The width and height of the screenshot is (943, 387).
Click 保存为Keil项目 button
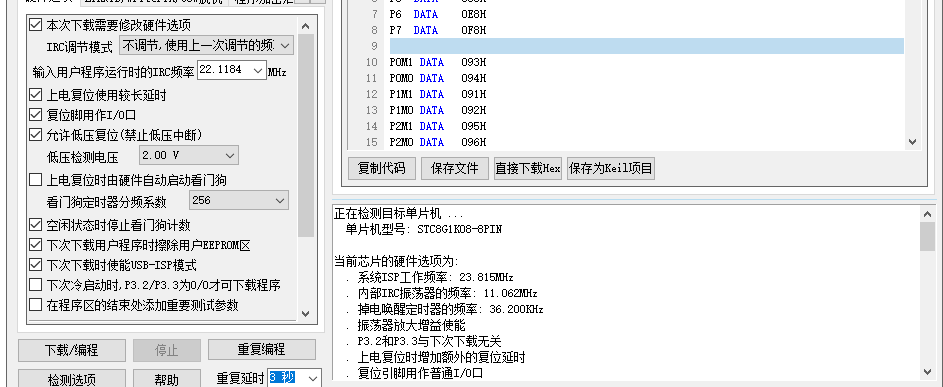click(610, 169)
